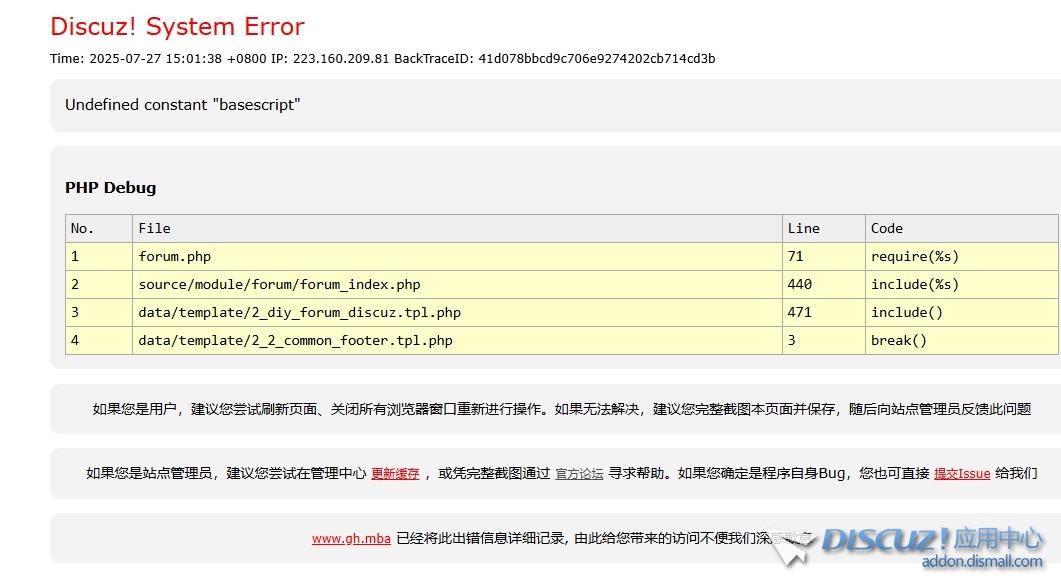
Task: Click the No. column header
Action: [99, 229]
